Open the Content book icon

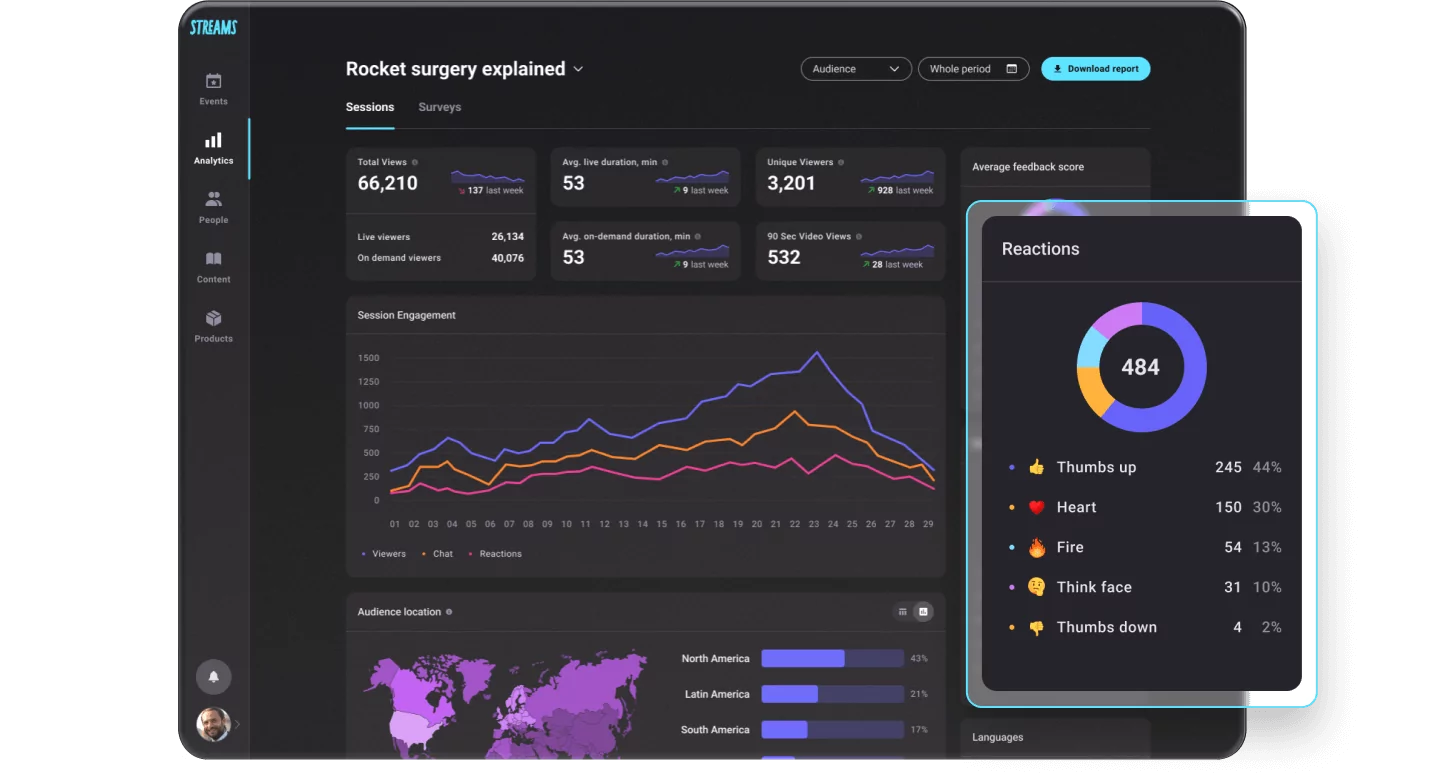coord(213,258)
